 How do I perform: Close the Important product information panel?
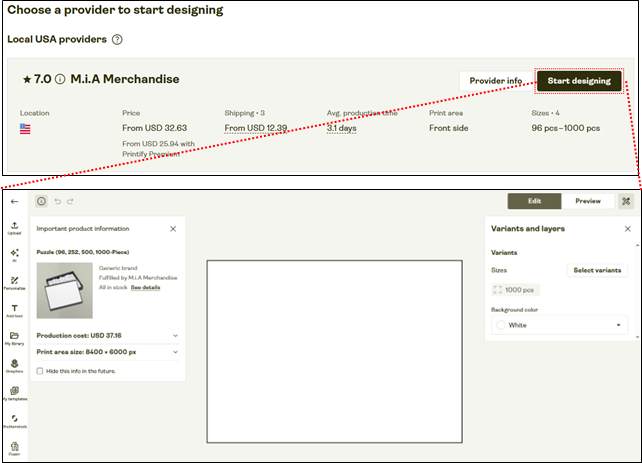[173, 229]
